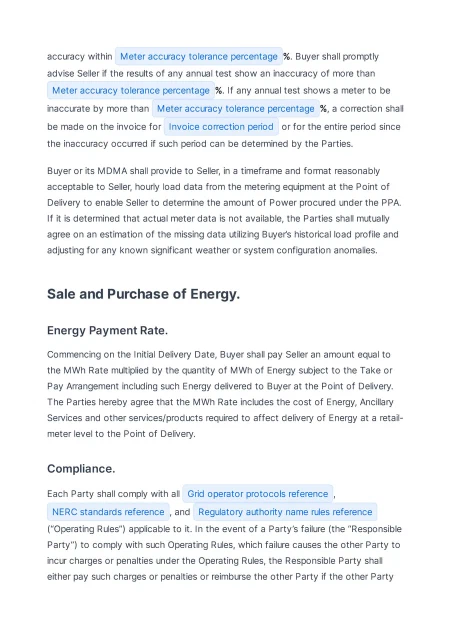Screen dimensions: 450x636
Task: Select Meter accuracy tolerance field after 'accuracy within'
Action: 199,56
